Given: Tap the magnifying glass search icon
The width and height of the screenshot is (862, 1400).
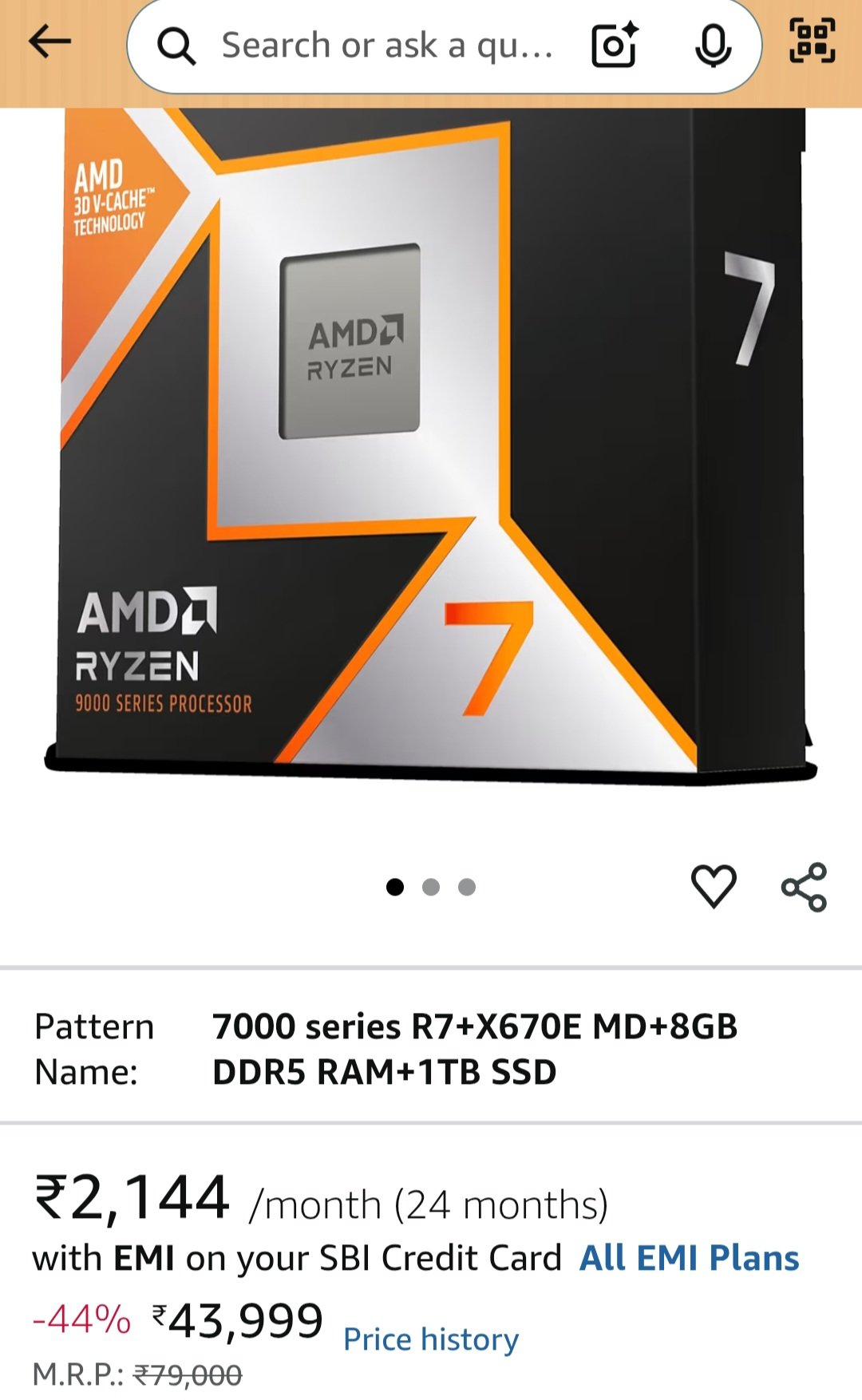Looking at the screenshot, I should [176, 46].
